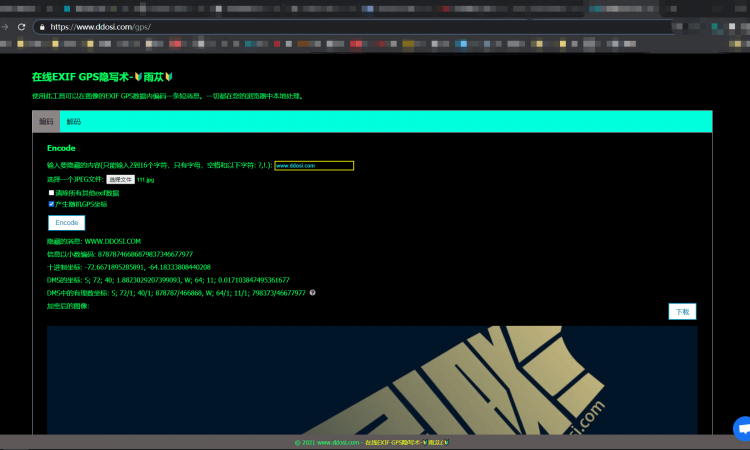The image size is (750, 450).
Task: Click the question mark help icon
Action: pos(312,293)
